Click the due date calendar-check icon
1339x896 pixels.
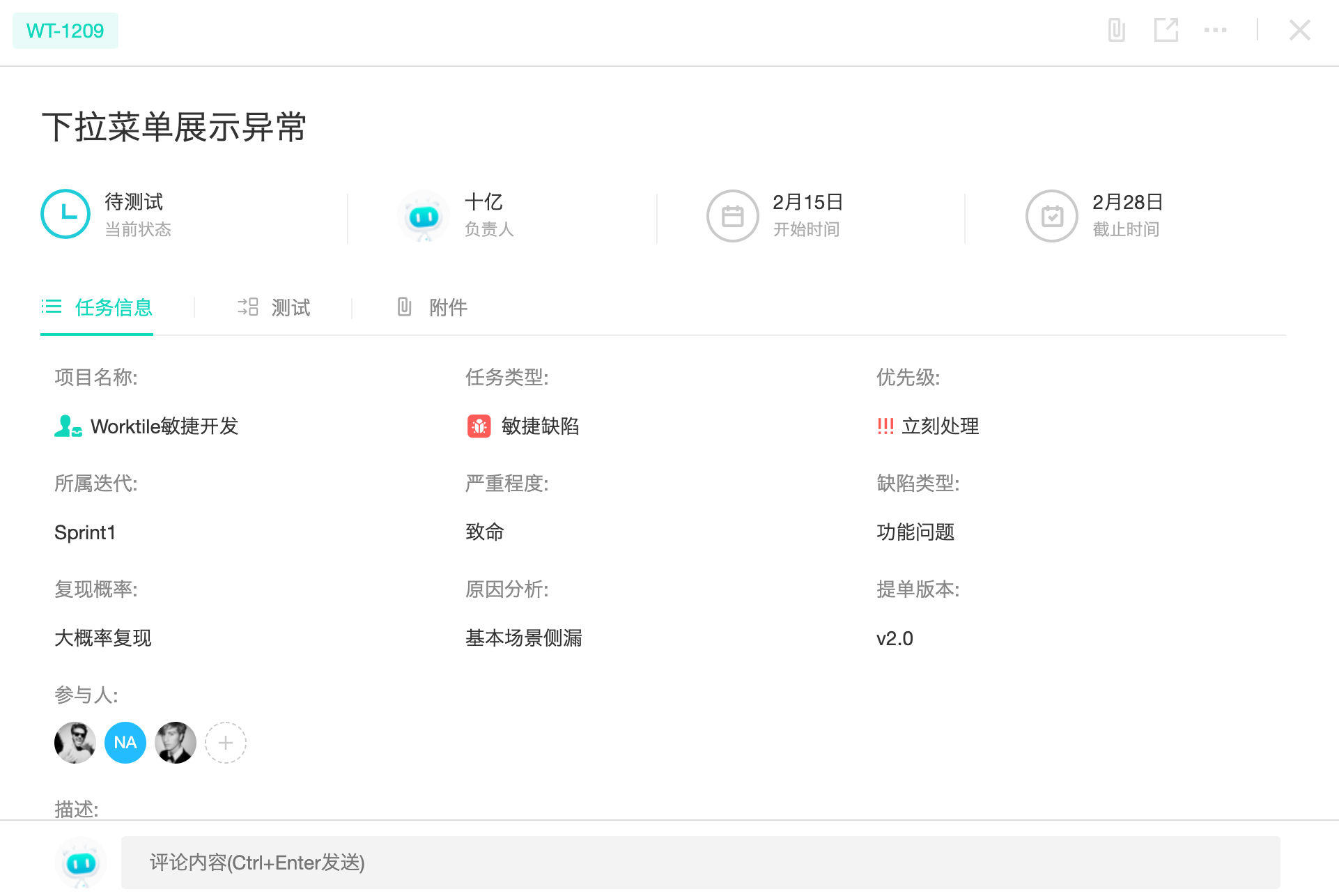pos(1051,216)
